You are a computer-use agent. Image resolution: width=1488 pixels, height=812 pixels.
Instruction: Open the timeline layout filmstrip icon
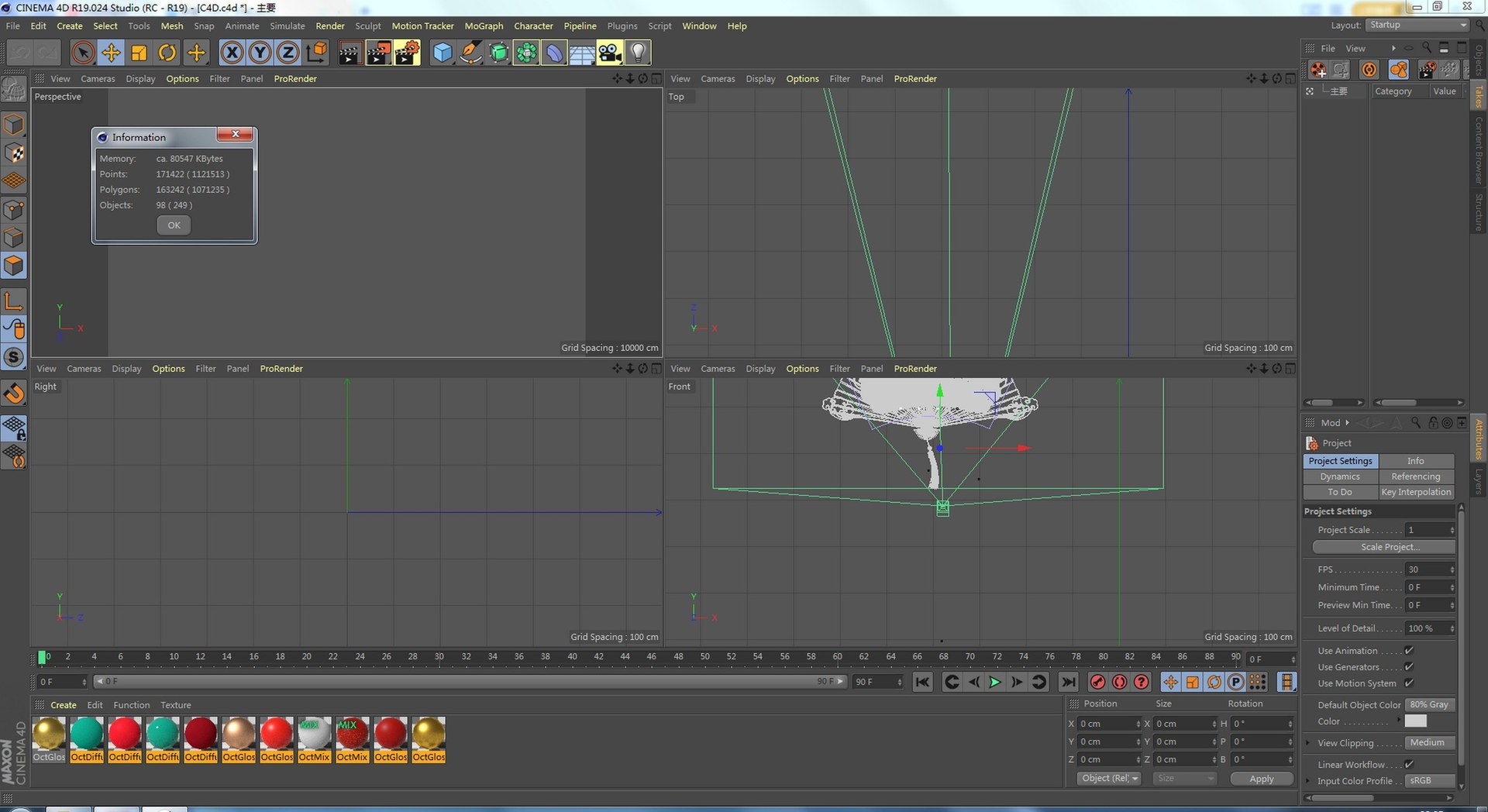coord(1286,682)
